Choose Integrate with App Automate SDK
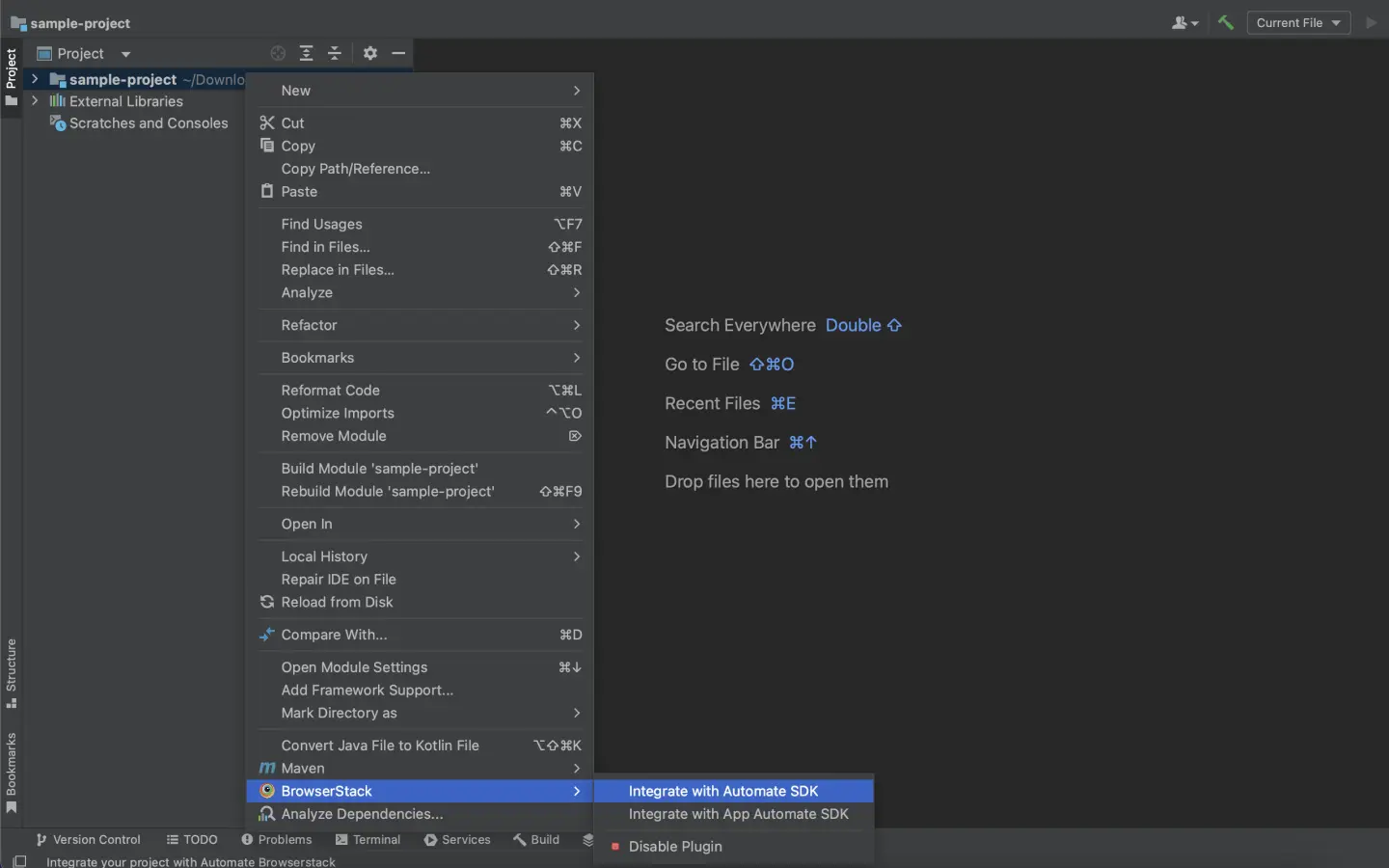The image size is (1389, 868). coord(738,814)
